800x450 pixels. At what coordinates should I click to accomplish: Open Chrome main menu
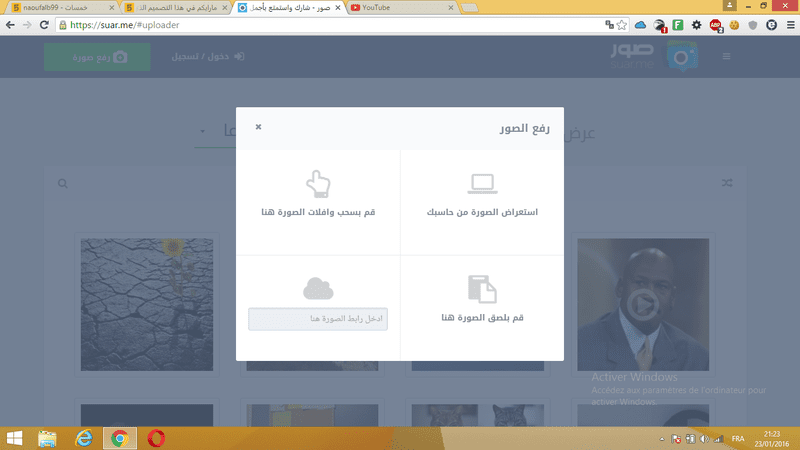(790, 25)
